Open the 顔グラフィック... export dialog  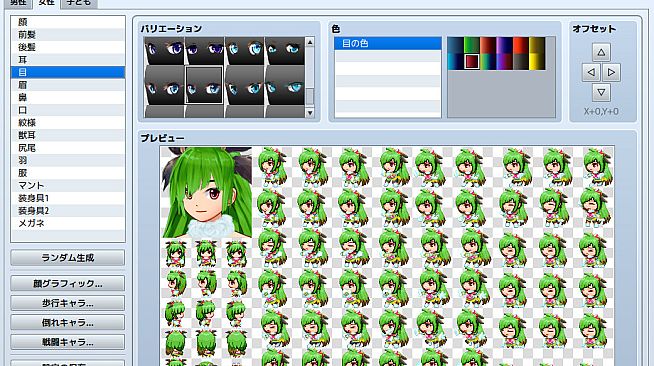coord(68,283)
